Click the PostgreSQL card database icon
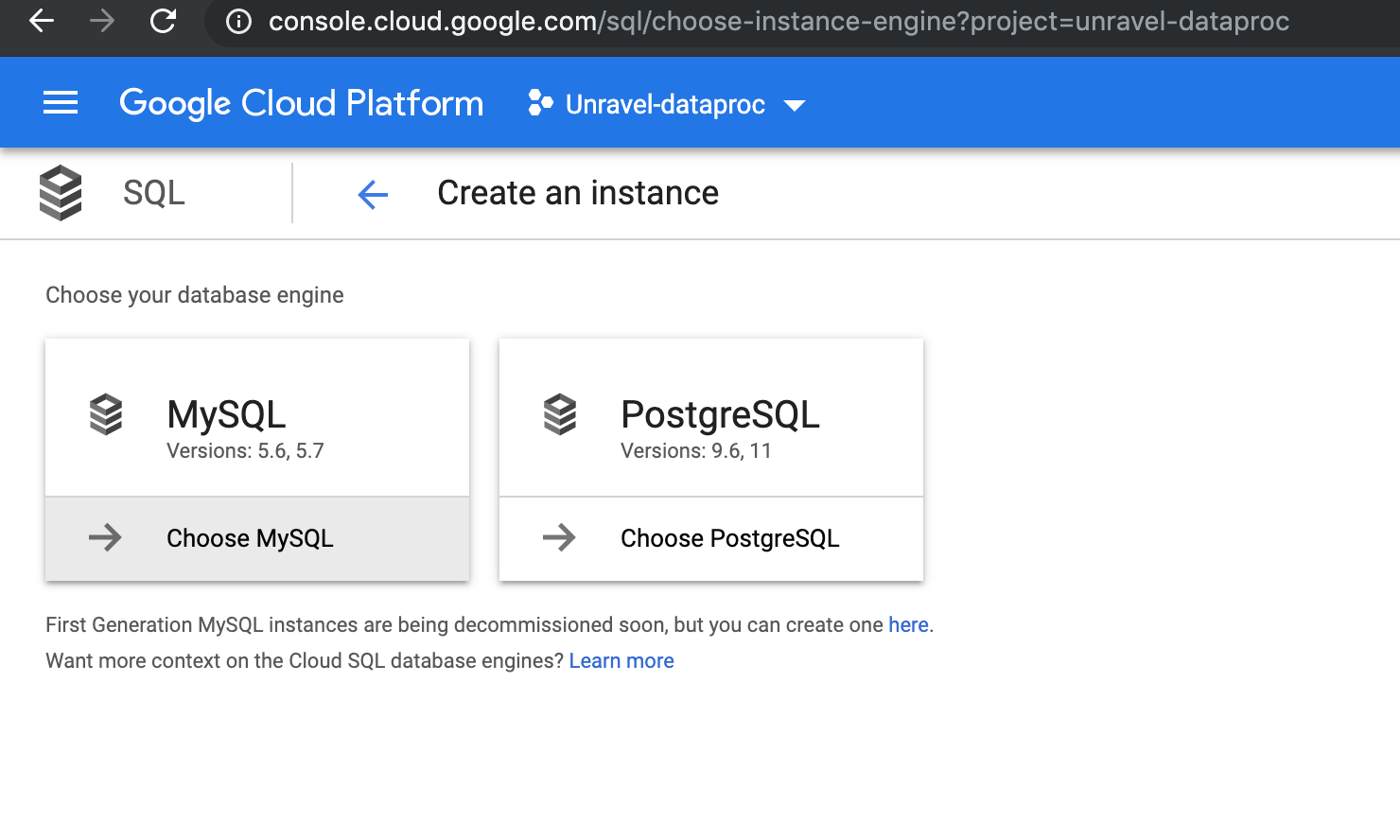Viewport: 1400px width, 840px height. point(560,414)
